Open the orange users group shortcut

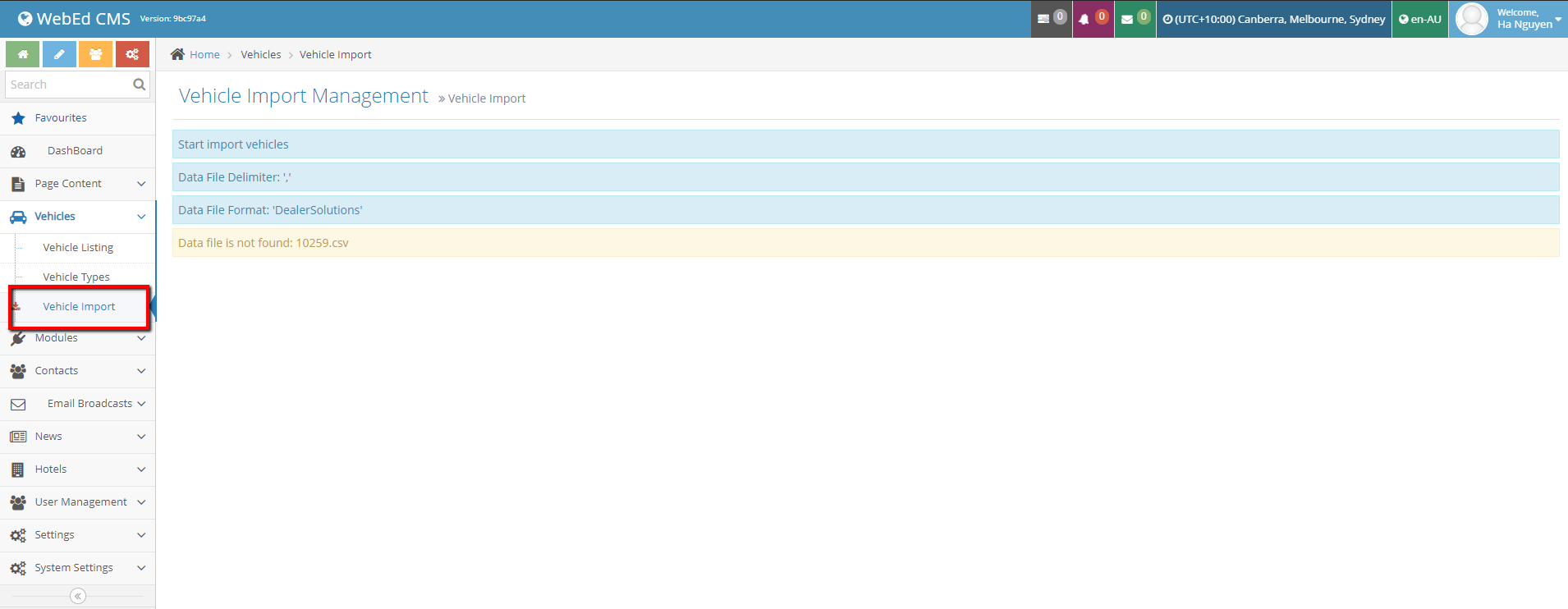tap(96, 54)
